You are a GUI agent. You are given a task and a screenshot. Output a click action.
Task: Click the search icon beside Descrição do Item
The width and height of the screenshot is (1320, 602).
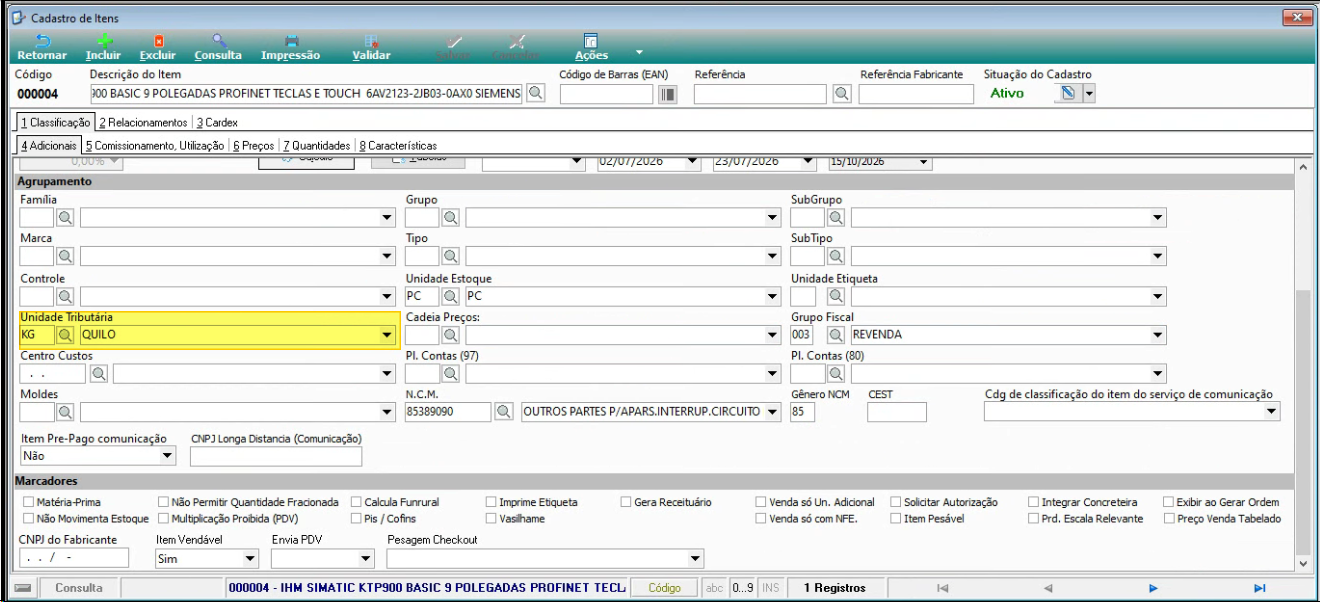tap(536, 93)
